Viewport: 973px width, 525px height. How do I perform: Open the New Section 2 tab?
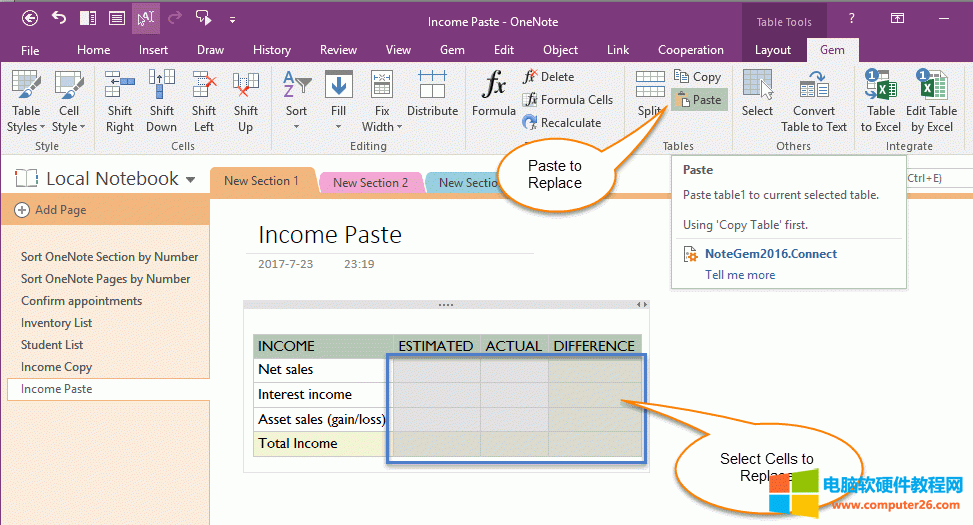pos(370,182)
